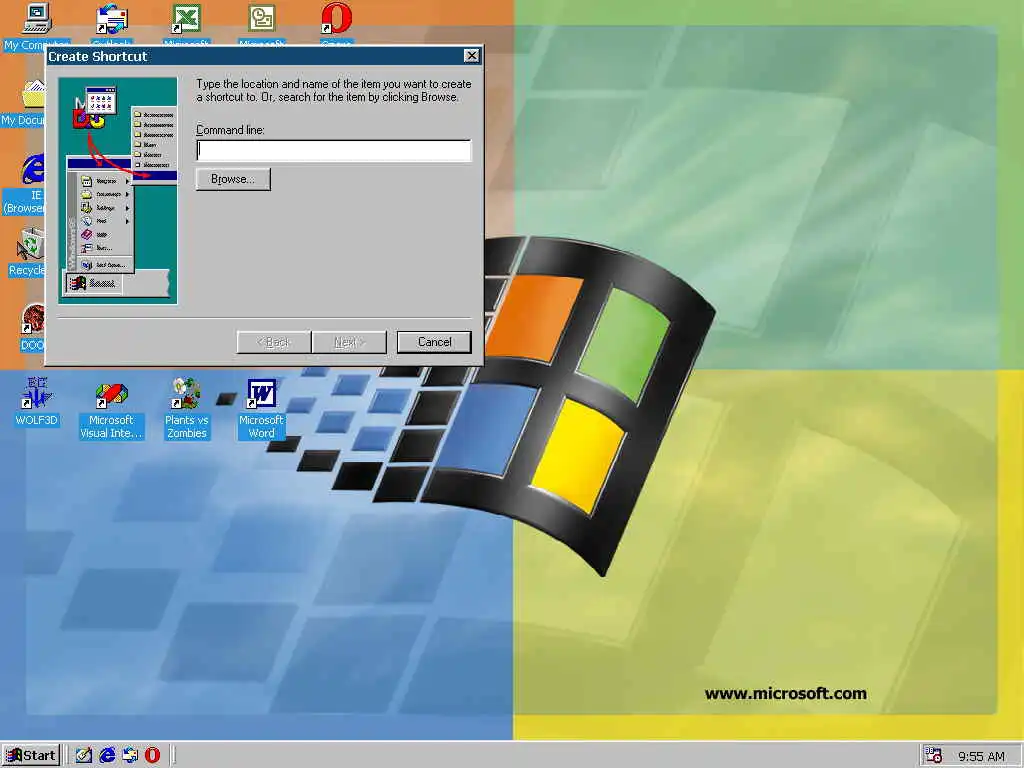Screen dimensions: 1024x768
Task: Select the Outlook Express desktop shortcut
Action: 112,18
